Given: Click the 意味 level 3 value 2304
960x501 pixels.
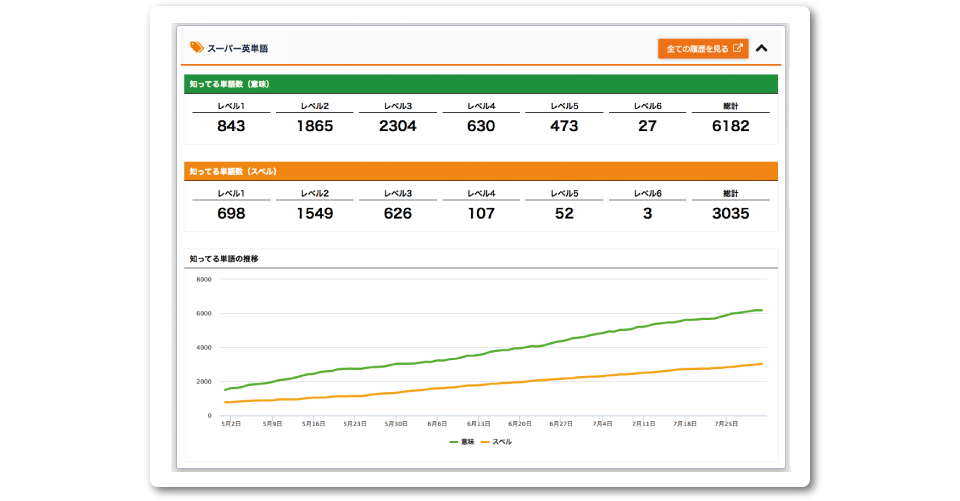Looking at the screenshot, I should [397, 126].
